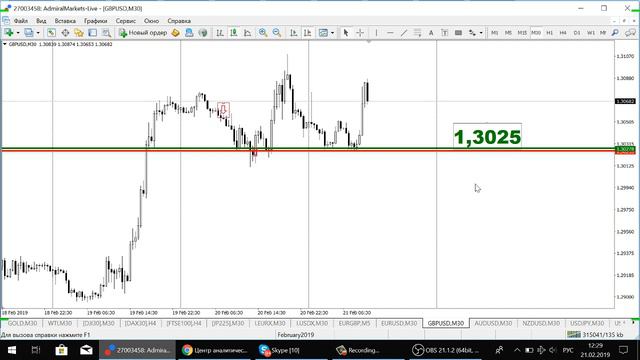Open the Вид menu

(x=41, y=21)
